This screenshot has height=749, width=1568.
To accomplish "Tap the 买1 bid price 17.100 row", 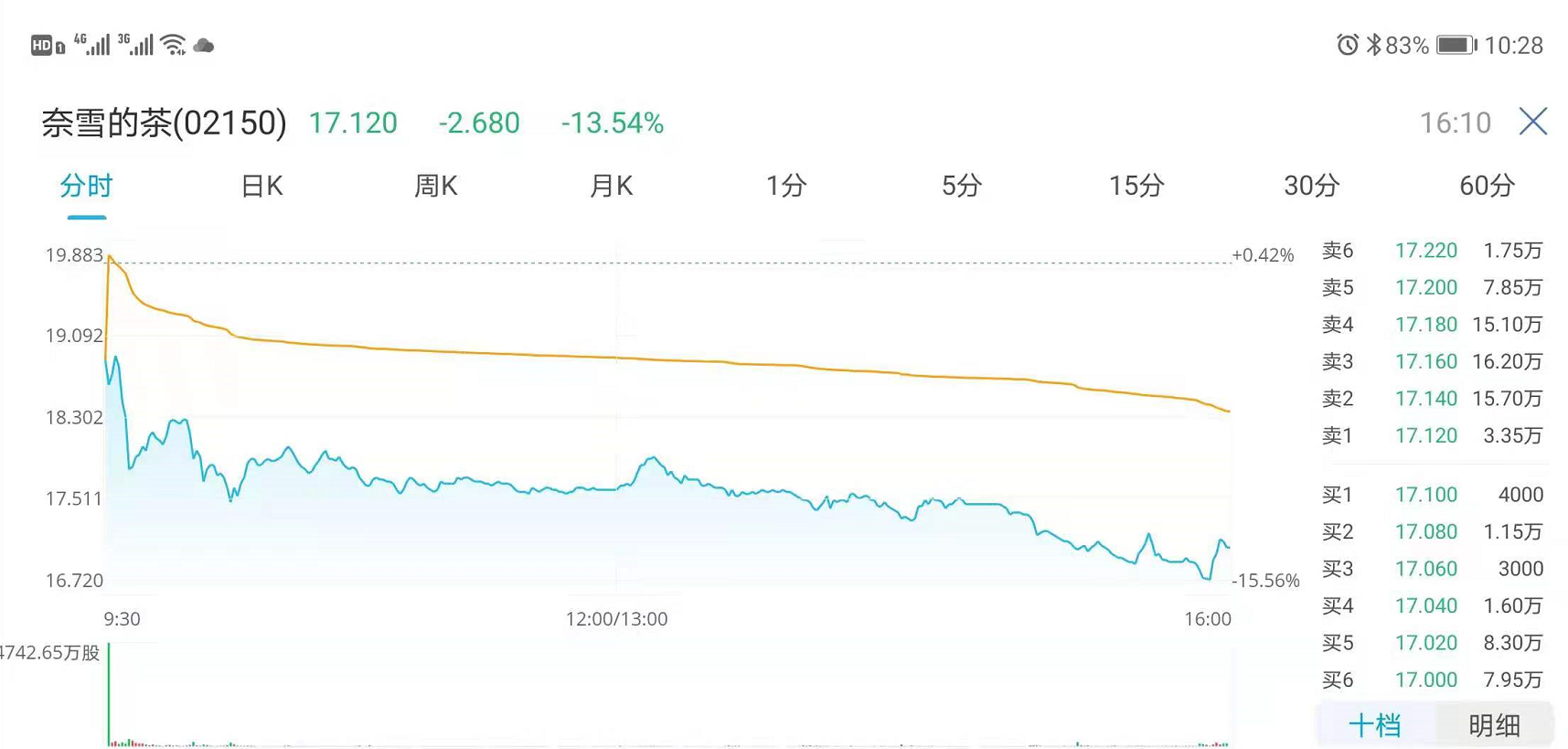I will pos(1432,495).
